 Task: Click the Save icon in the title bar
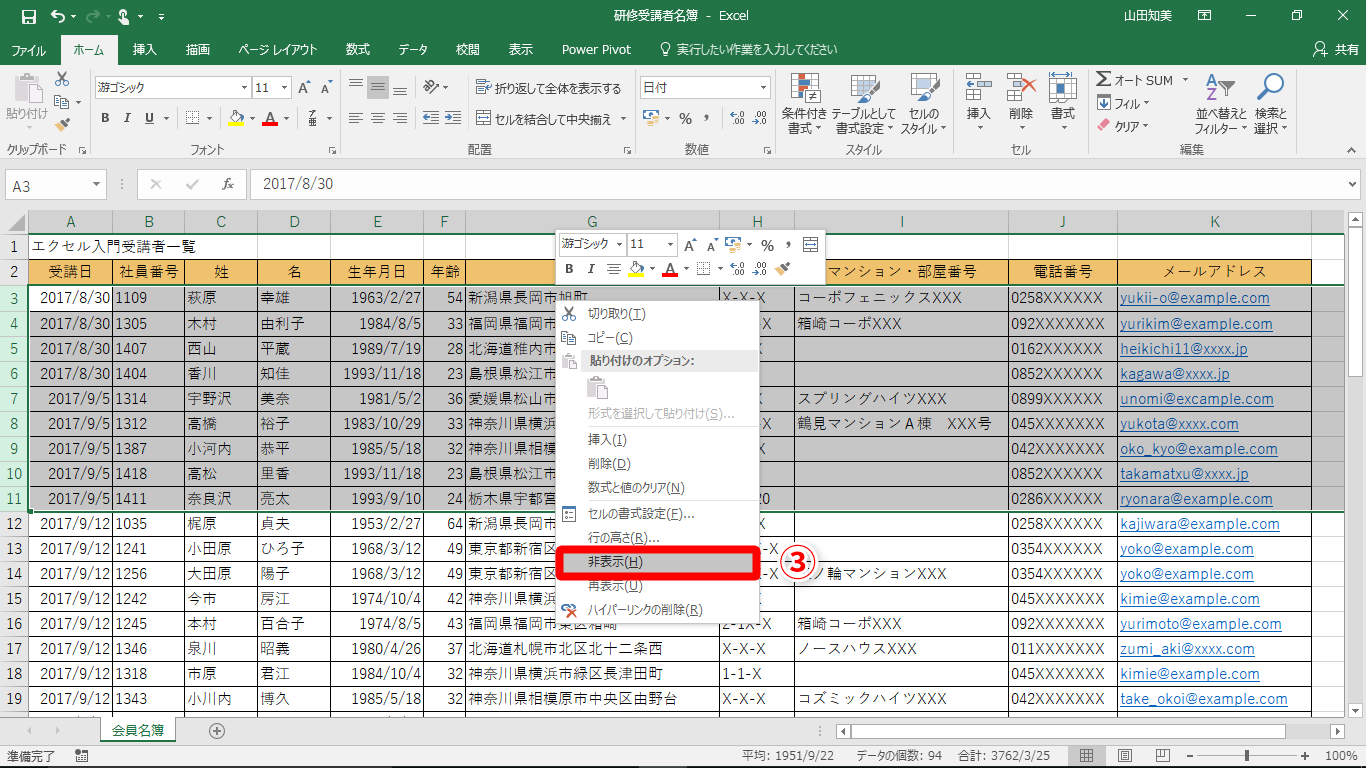pyautogui.click(x=28, y=16)
